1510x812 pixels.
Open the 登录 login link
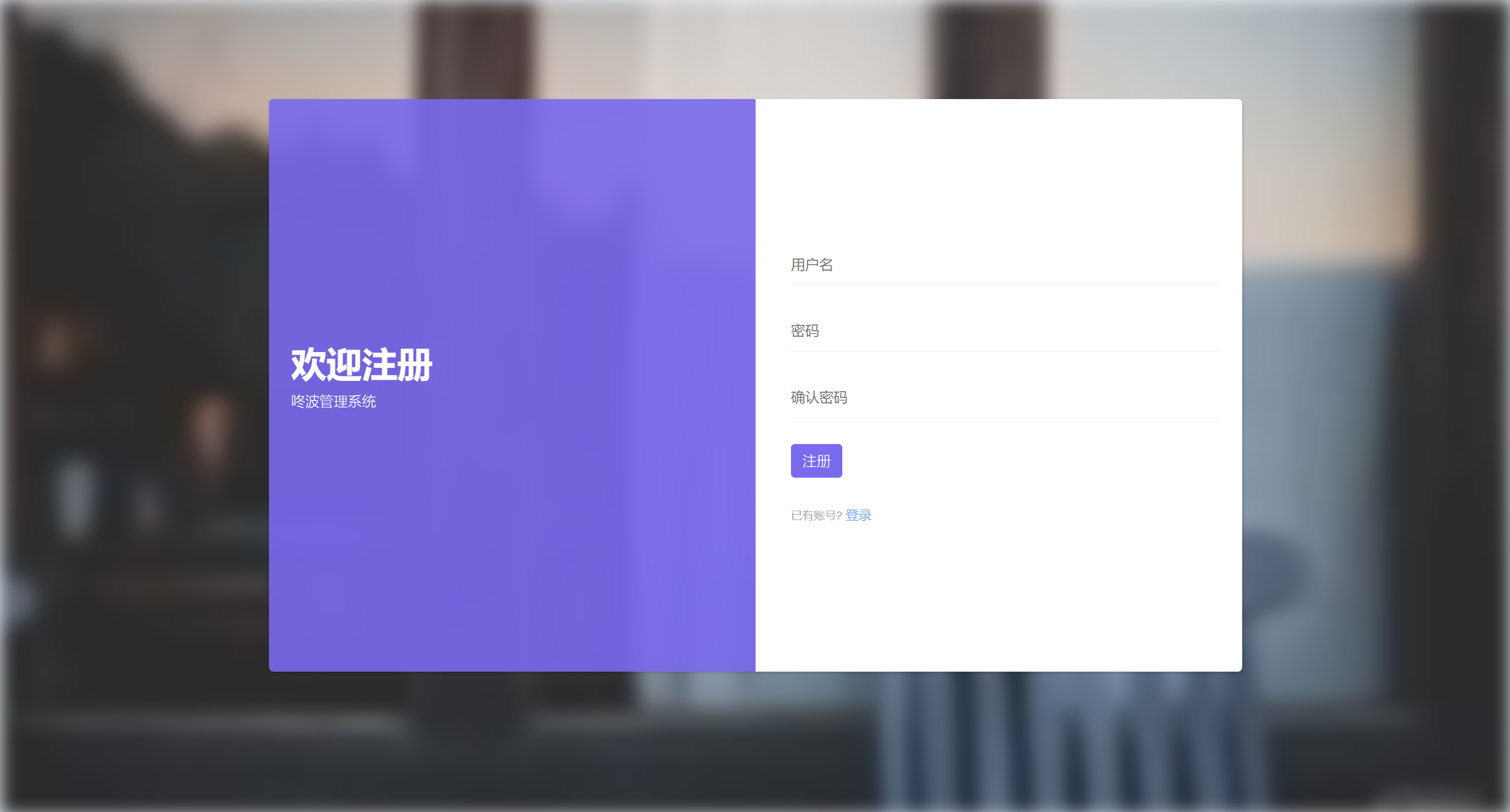[858, 515]
